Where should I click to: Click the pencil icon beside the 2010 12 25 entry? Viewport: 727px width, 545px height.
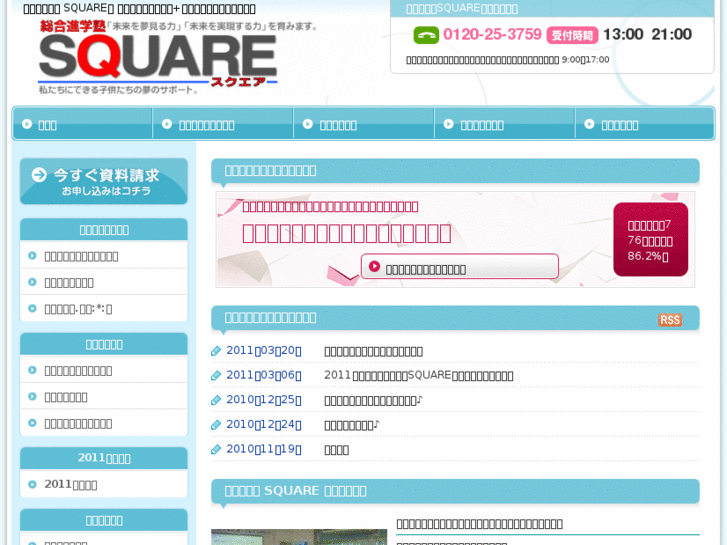pyautogui.click(x=216, y=400)
